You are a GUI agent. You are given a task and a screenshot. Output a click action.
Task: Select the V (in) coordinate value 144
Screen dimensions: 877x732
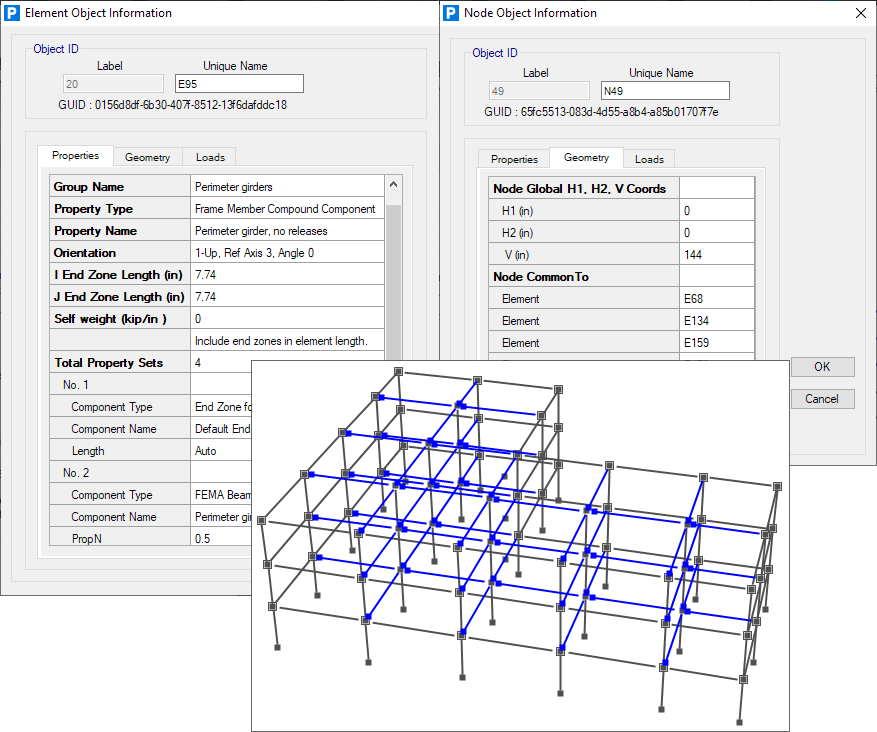click(716, 255)
